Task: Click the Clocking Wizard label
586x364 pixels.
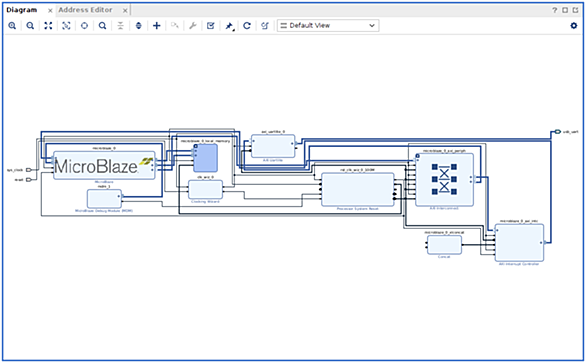Action: point(205,201)
